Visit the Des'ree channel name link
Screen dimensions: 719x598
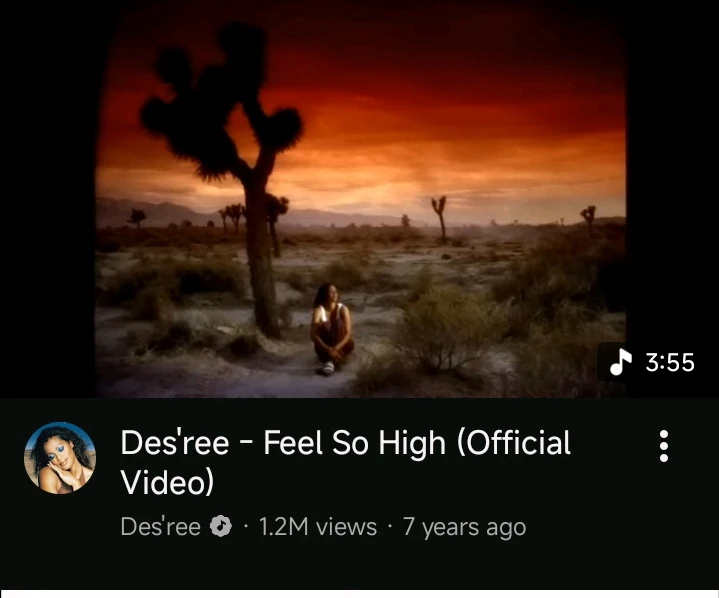tap(160, 526)
